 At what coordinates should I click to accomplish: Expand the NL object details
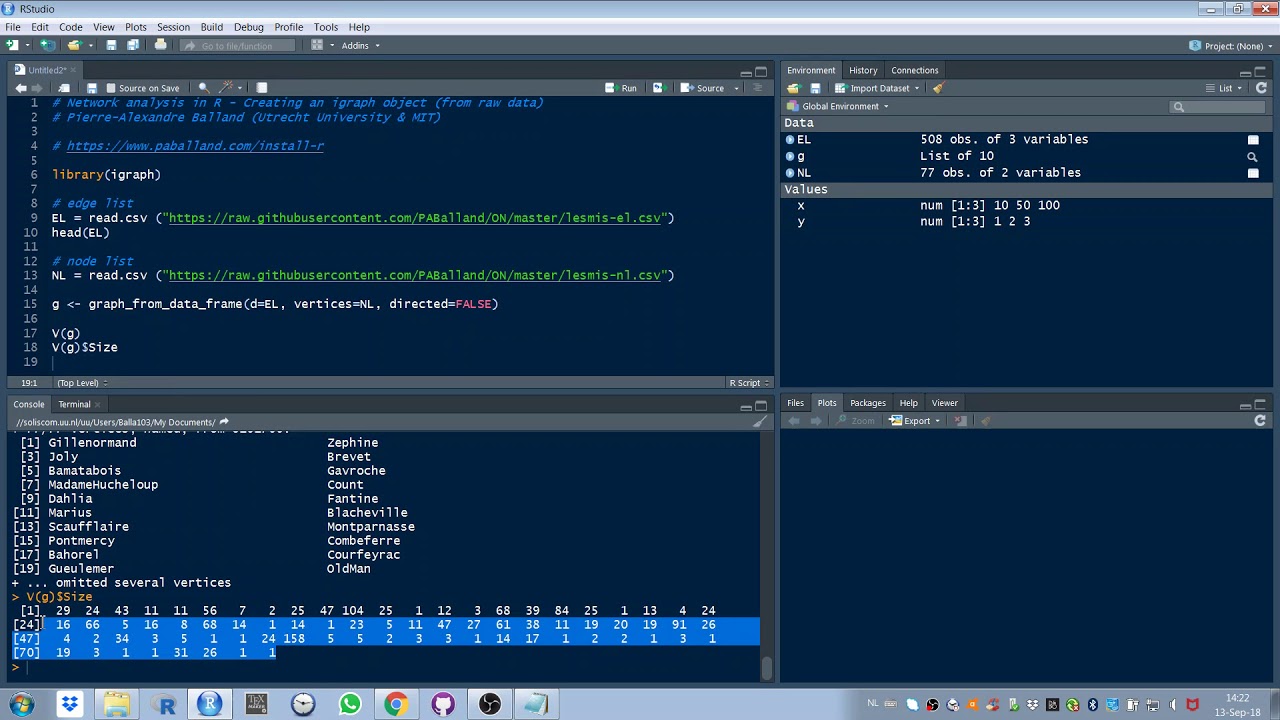click(x=790, y=173)
